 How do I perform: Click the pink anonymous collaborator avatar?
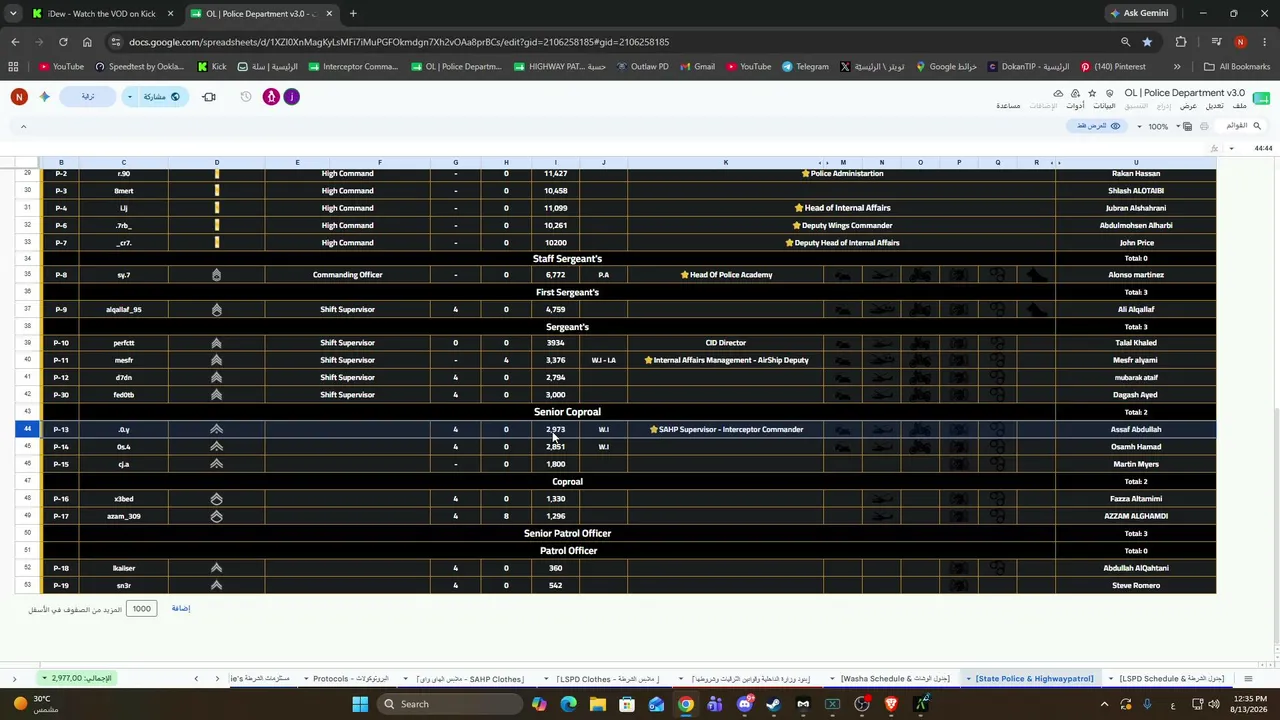click(271, 97)
